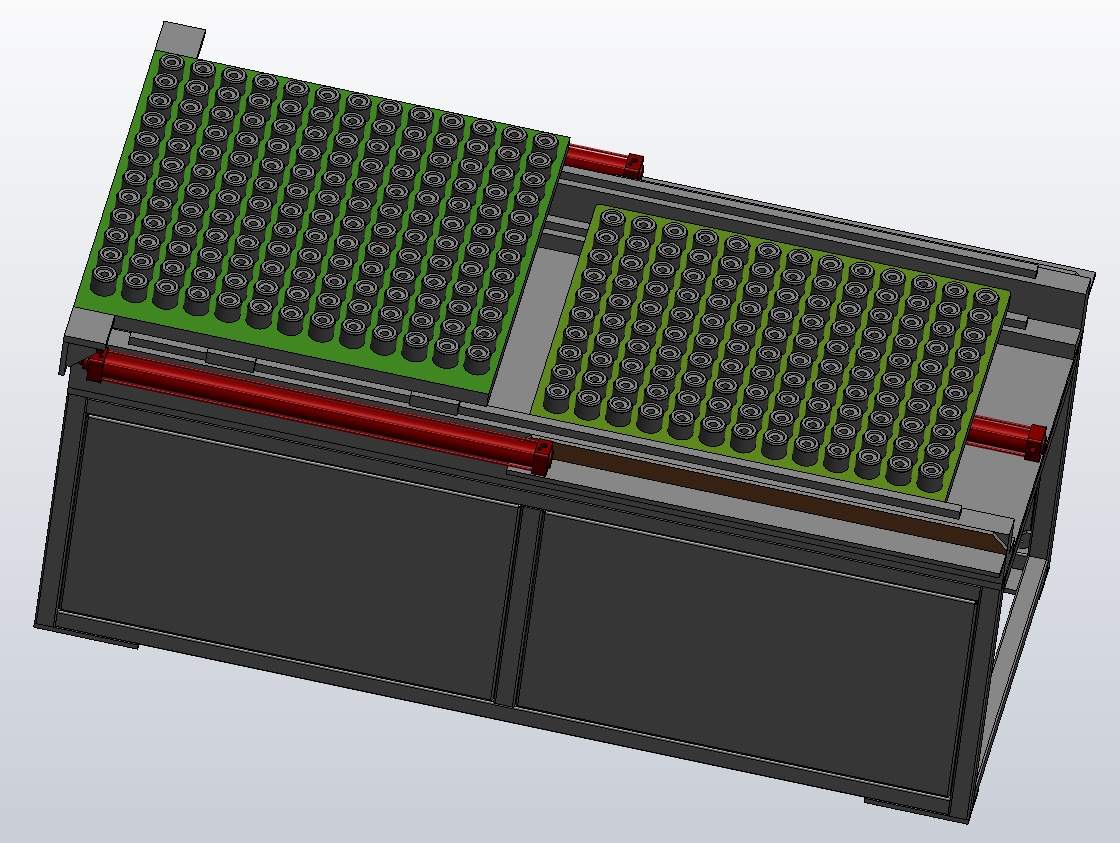Screen dimensions: 1120x843
Task: Select the center vertical post between front panels
Action: (518, 607)
